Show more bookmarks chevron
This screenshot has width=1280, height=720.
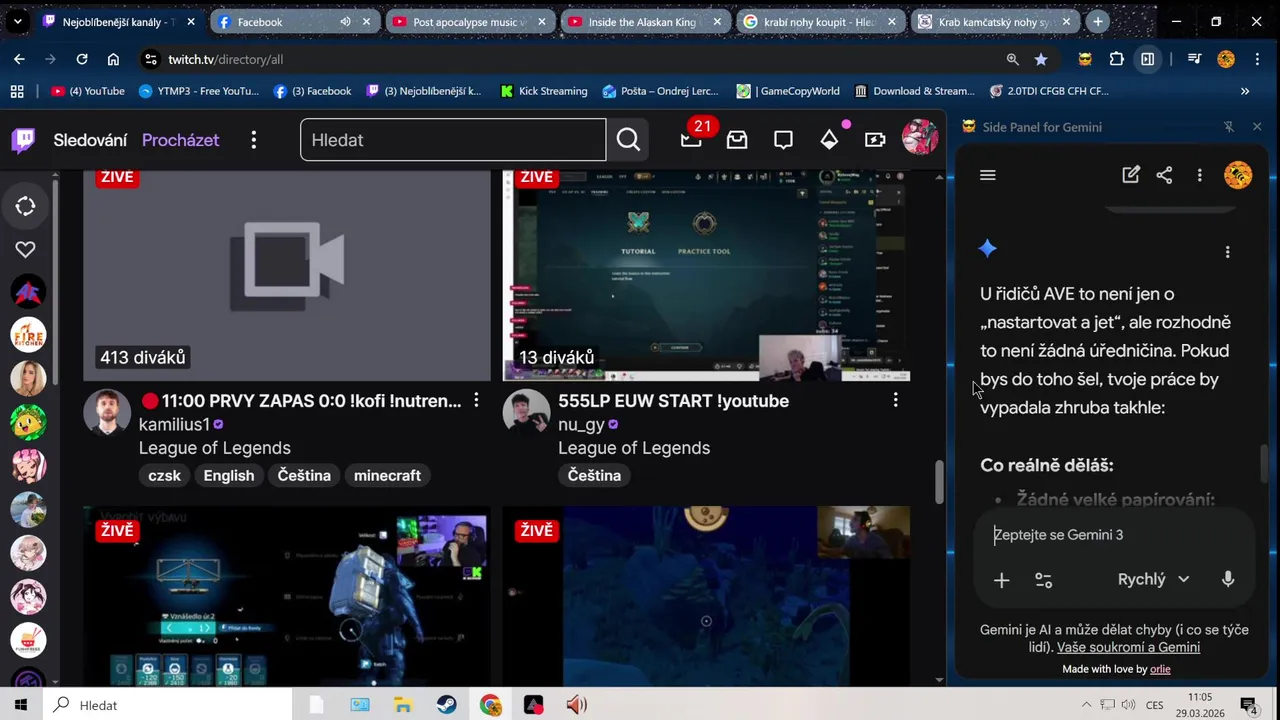coord(1245,91)
